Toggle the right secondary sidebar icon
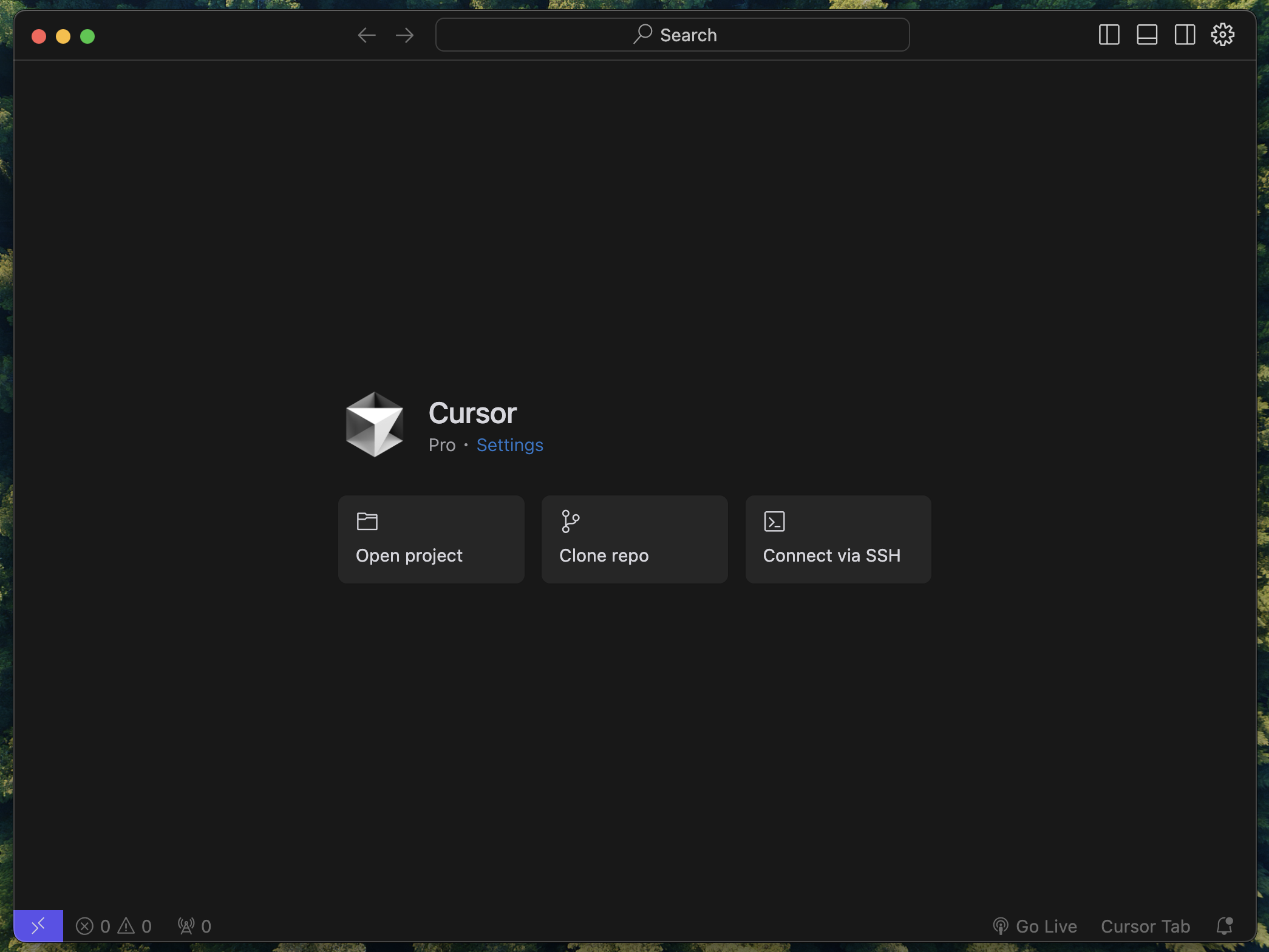This screenshot has height=952, width=1269. click(1184, 35)
